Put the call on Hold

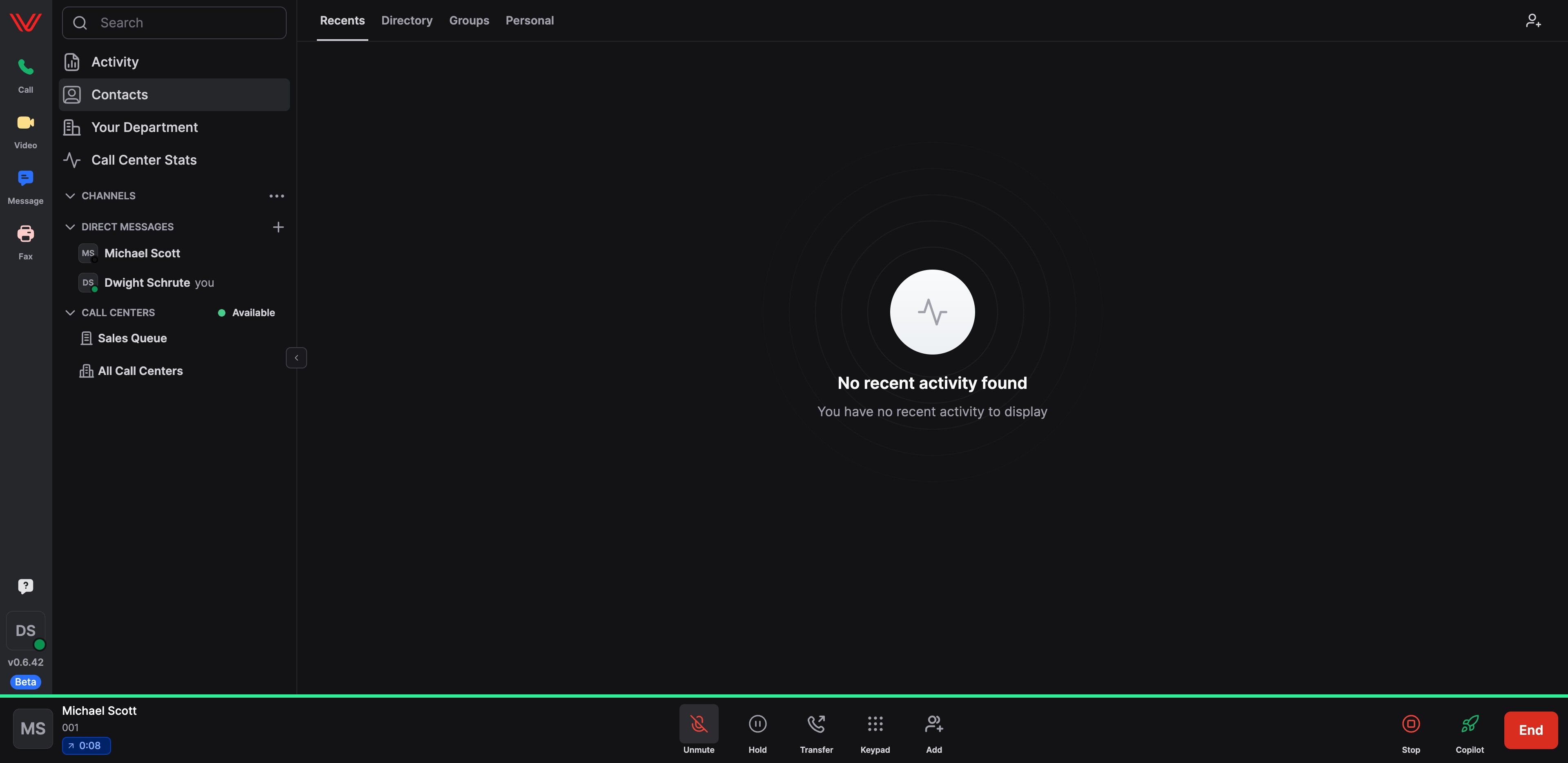tap(757, 724)
